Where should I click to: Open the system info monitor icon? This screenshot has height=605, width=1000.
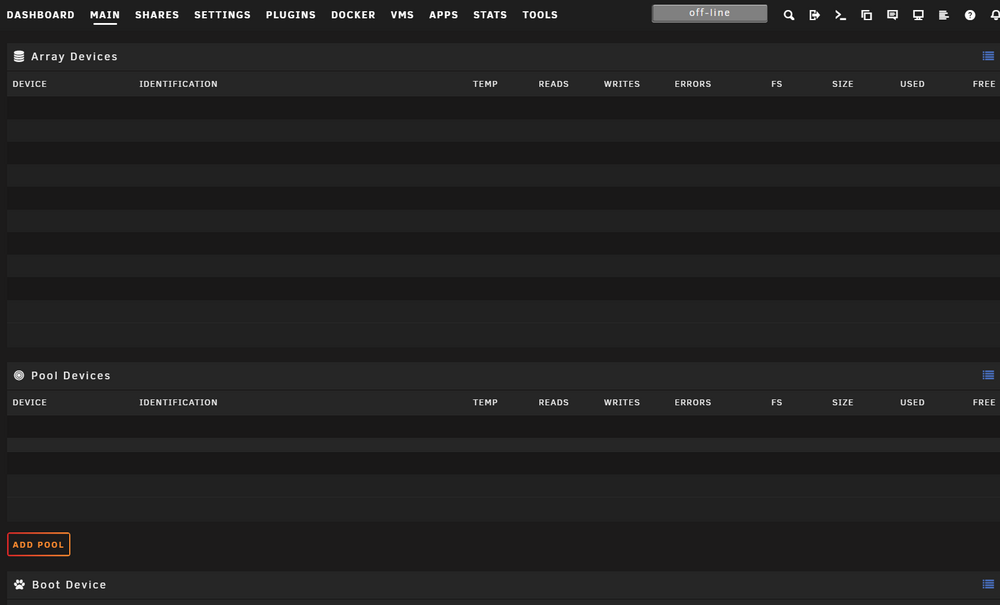tap(918, 15)
